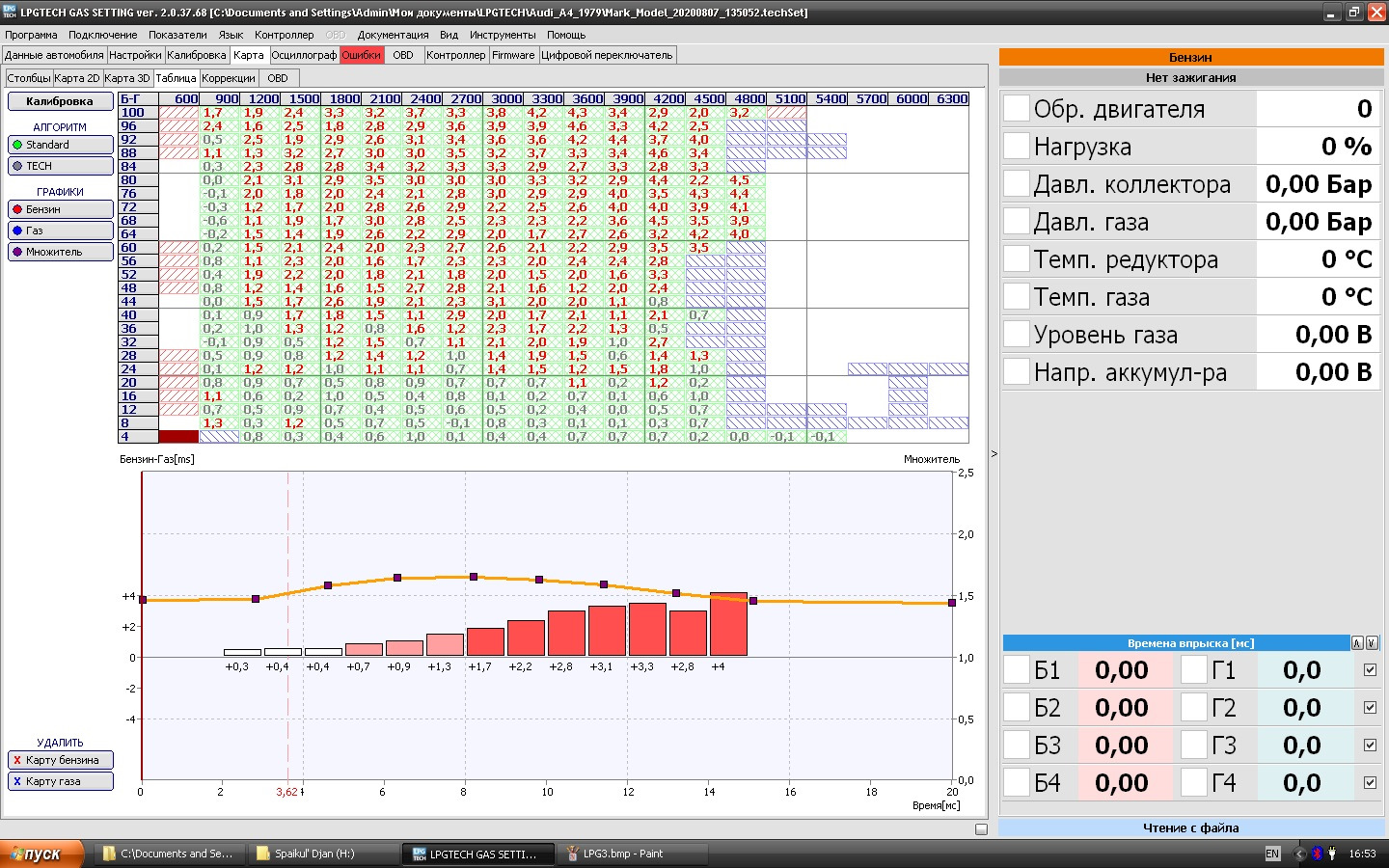
Task: Click the small square icon below the chart
Action: coord(981,829)
